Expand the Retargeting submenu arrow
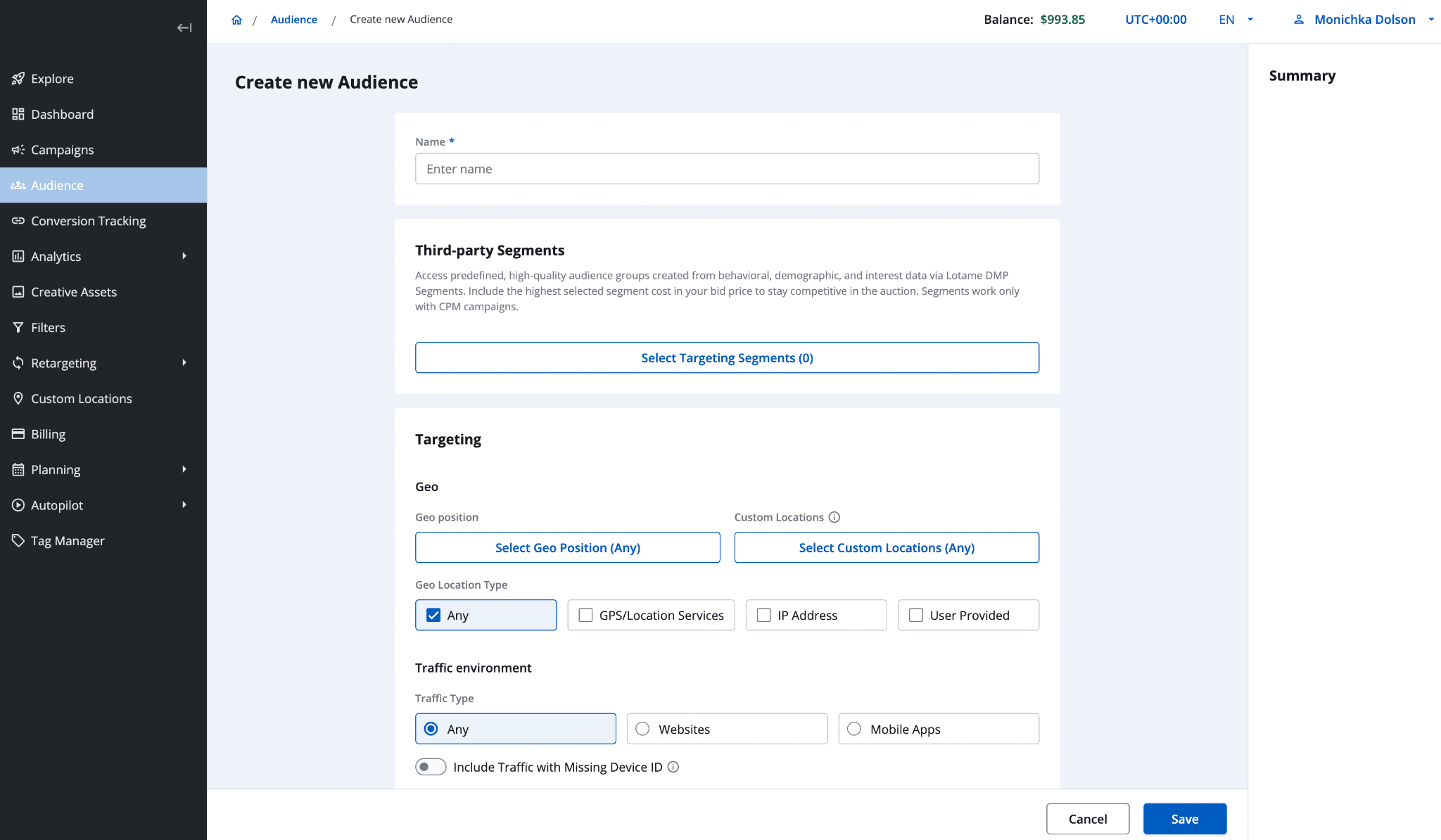The image size is (1441, 840). [x=184, y=363]
